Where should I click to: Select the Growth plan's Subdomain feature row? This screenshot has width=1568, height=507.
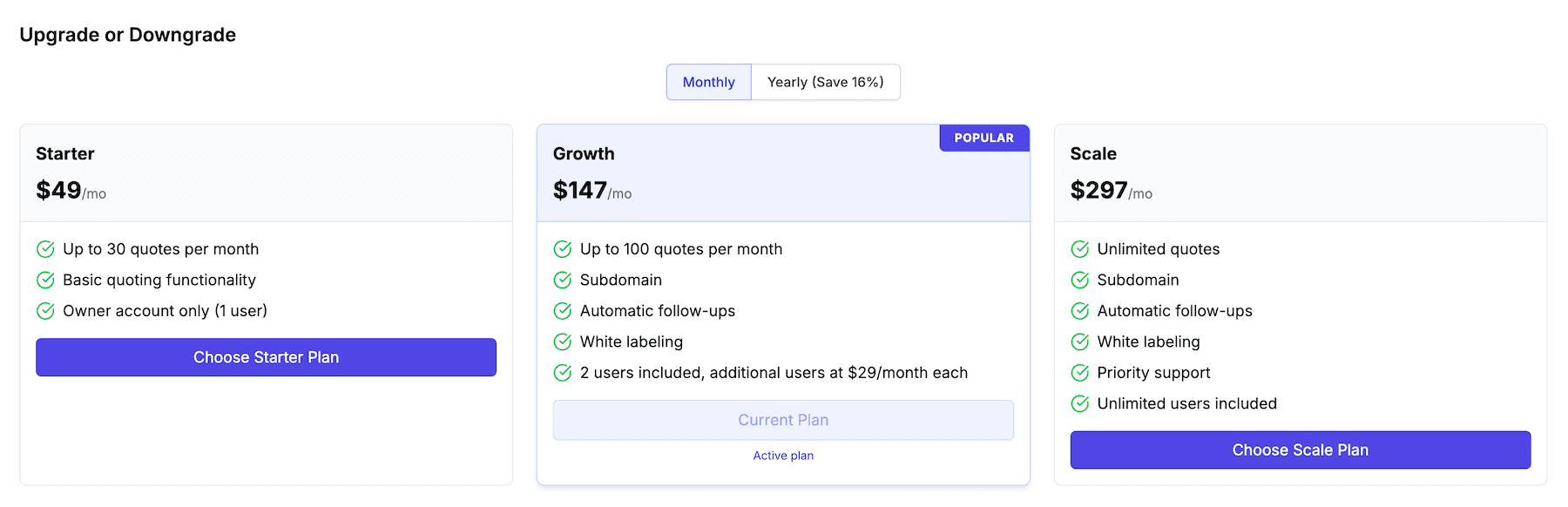pyautogui.click(x=621, y=280)
